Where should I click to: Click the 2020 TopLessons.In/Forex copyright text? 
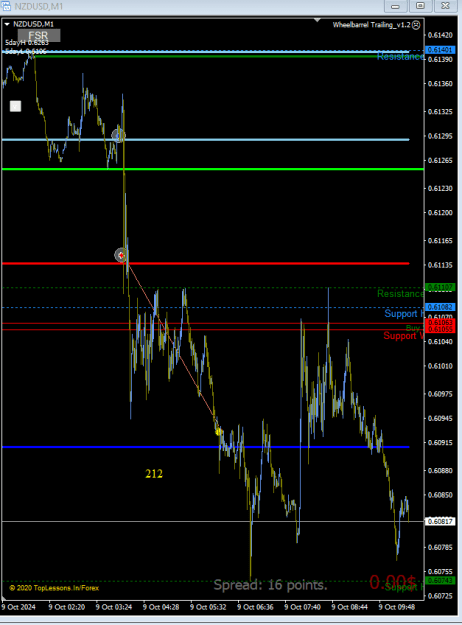[x=54, y=588]
